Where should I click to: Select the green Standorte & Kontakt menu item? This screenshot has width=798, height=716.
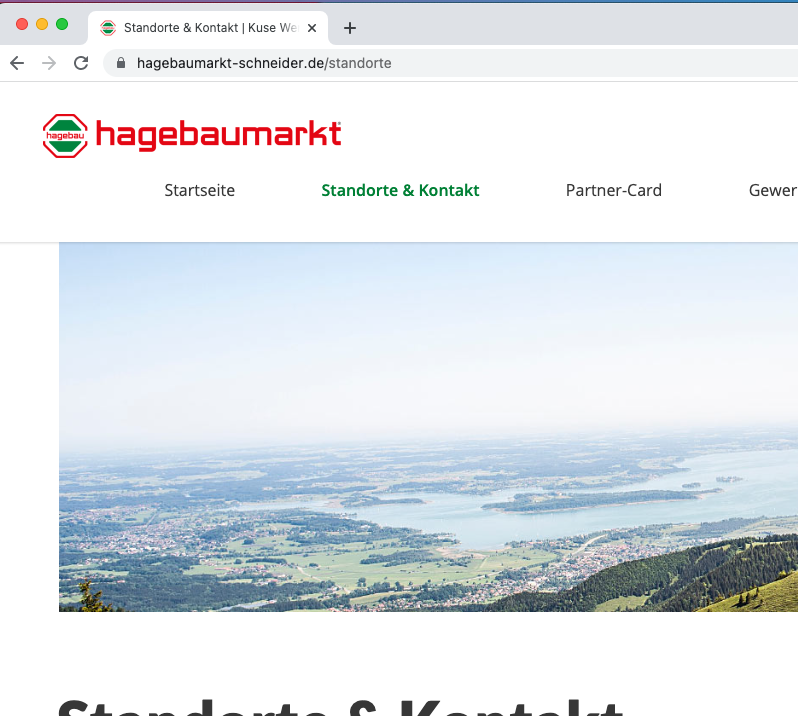pyautogui.click(x=400, y=190)
